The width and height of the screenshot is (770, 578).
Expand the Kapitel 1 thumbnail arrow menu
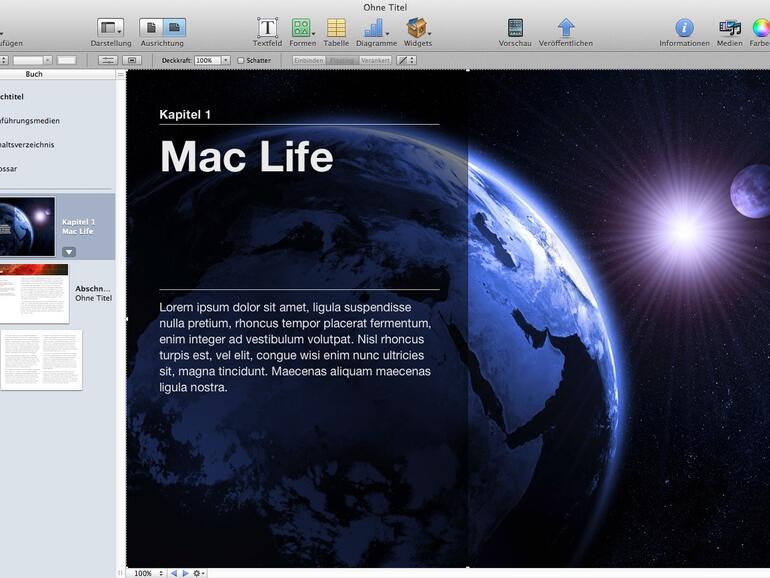coord(68,252)
